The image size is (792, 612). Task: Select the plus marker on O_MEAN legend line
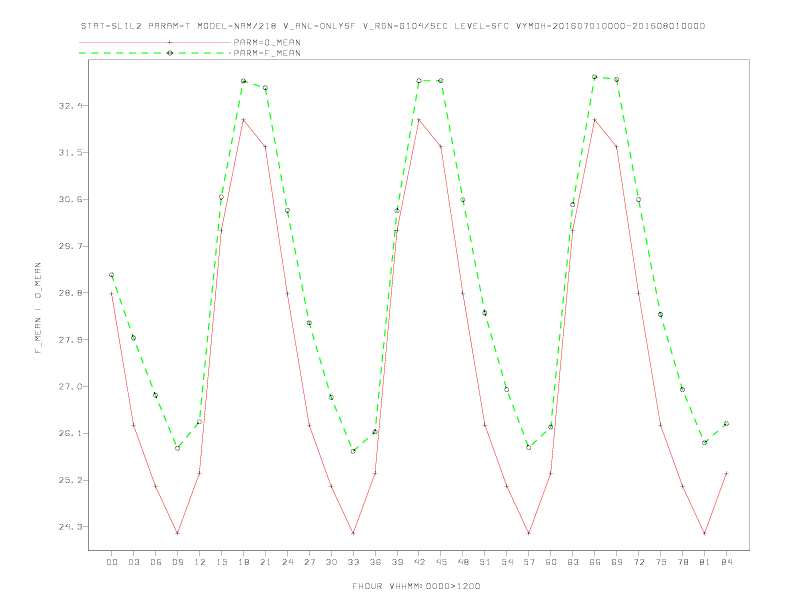tap(170, 42)
